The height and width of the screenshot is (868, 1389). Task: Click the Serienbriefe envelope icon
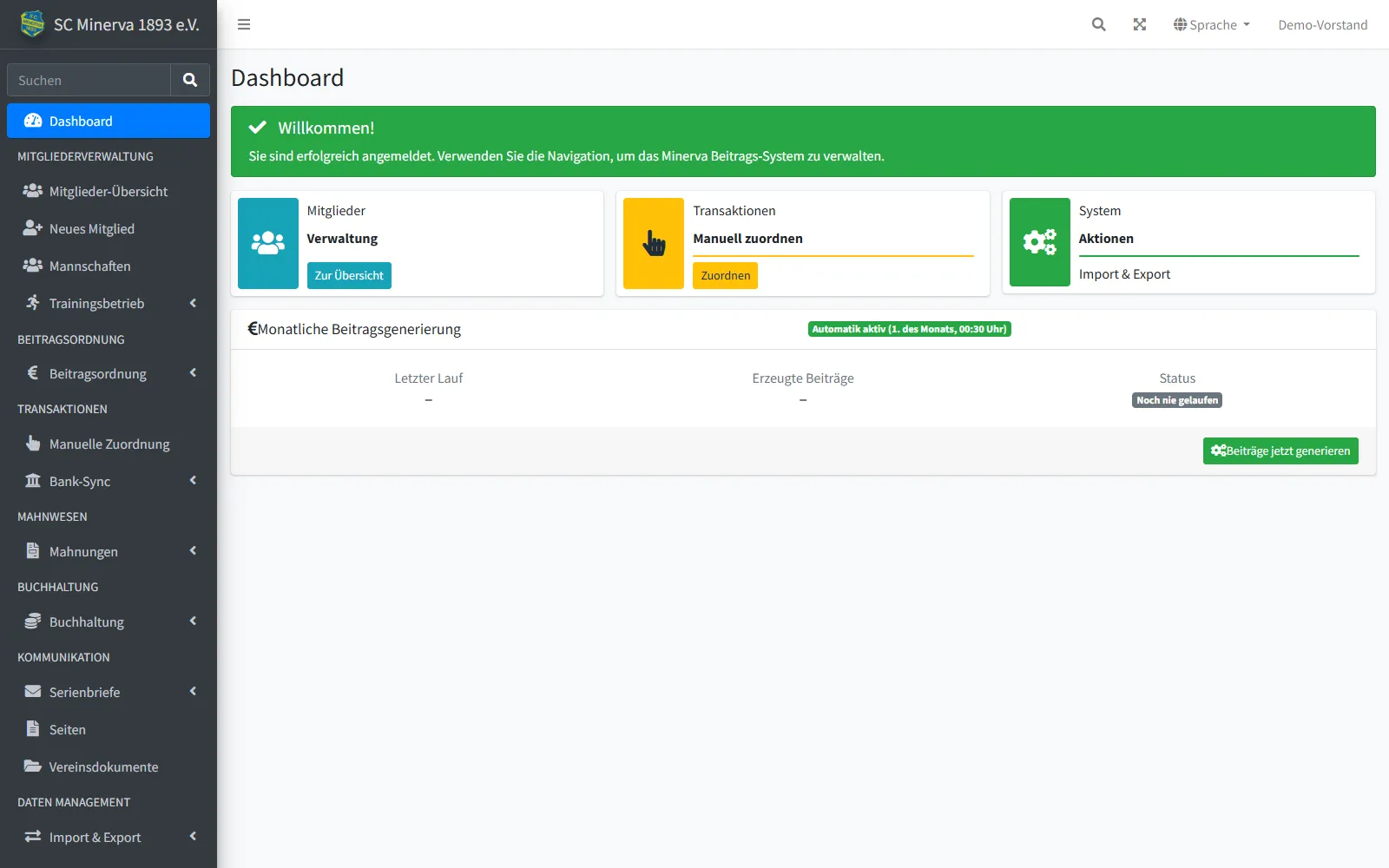tap(33, 692)
